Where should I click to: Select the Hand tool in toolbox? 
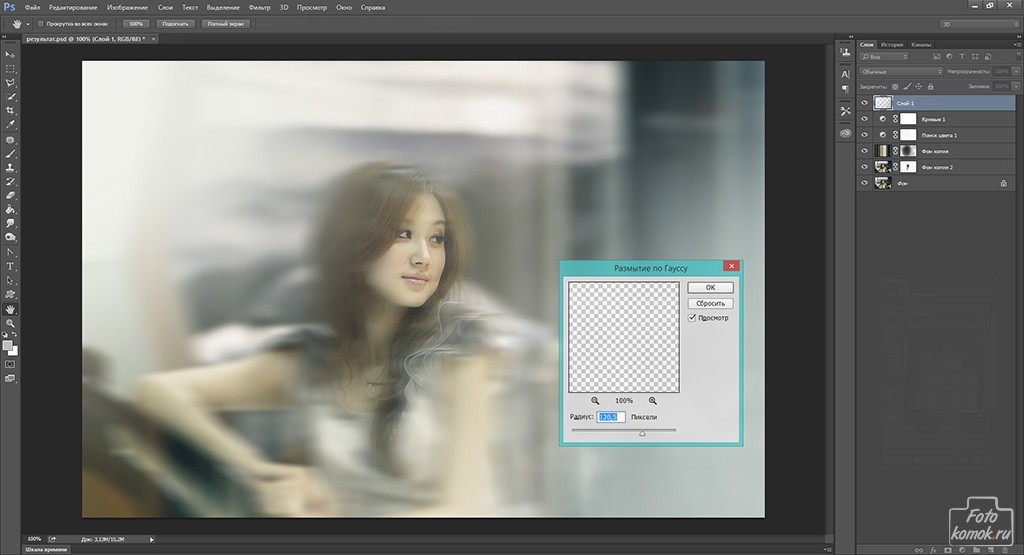point(10,309)
